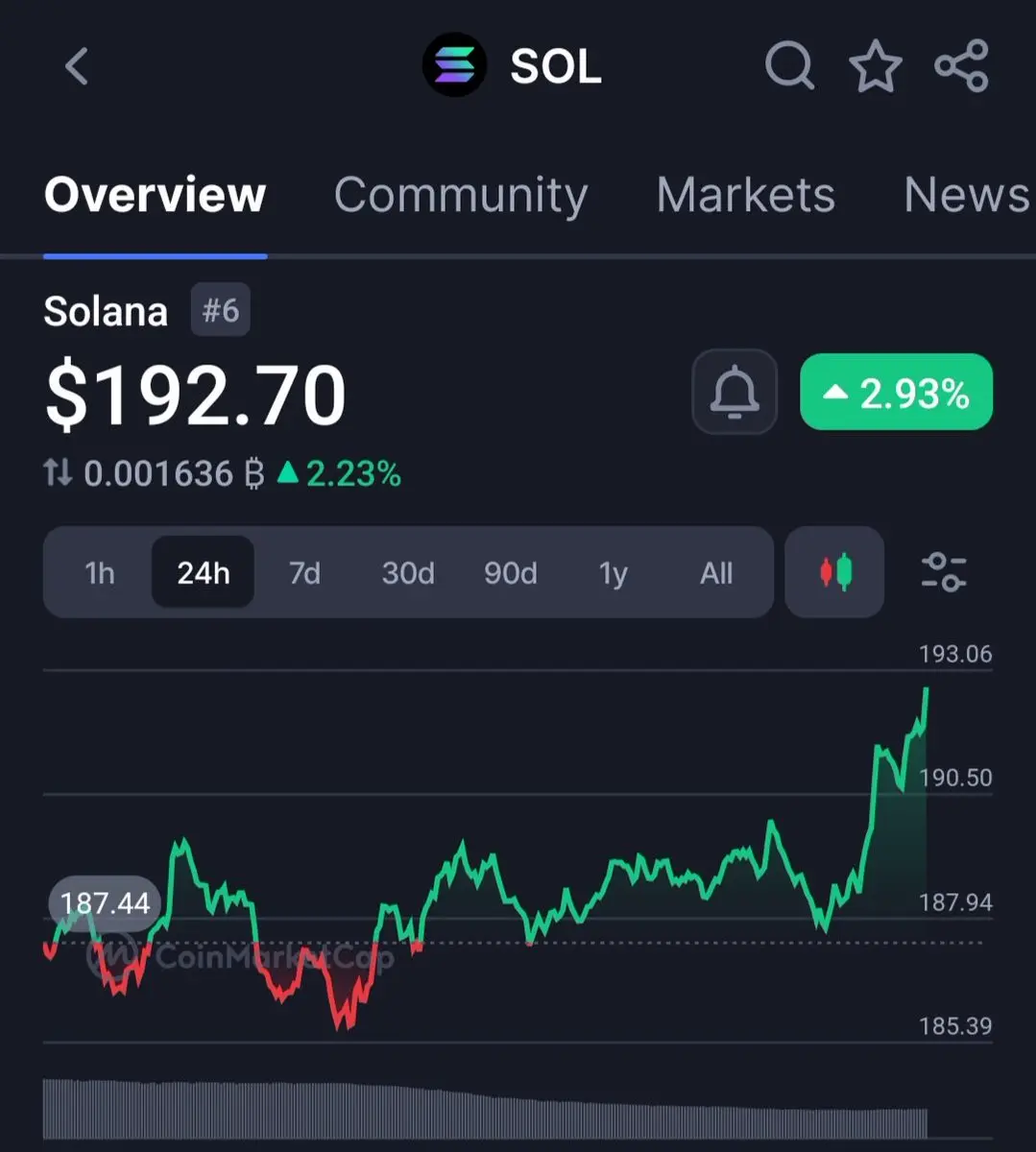
Task: Tap the $192.70 price value
Action: pyautogui.click(x=196, y=395)
